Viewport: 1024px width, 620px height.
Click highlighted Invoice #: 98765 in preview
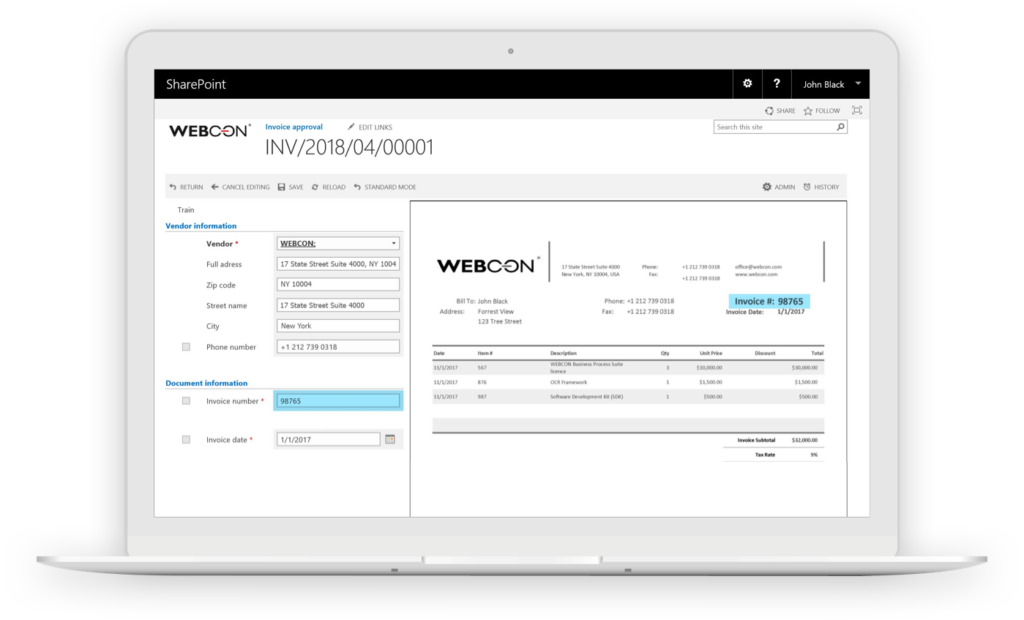[x=769, y=301]
